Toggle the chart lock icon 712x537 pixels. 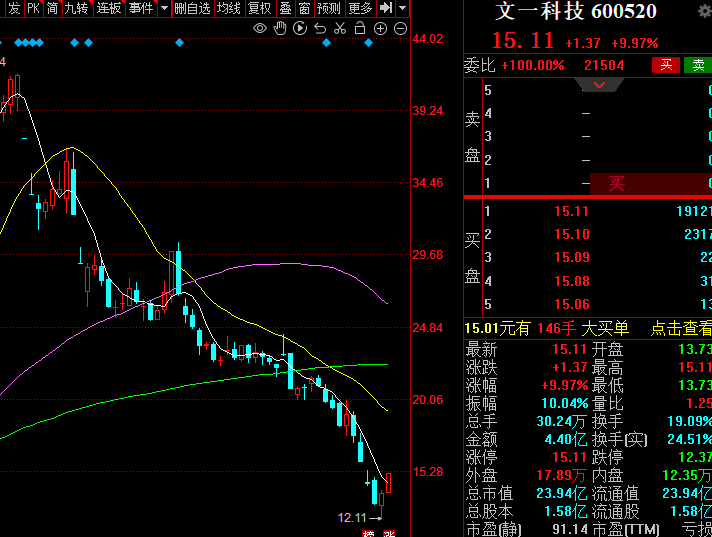(x=360, y=28)
